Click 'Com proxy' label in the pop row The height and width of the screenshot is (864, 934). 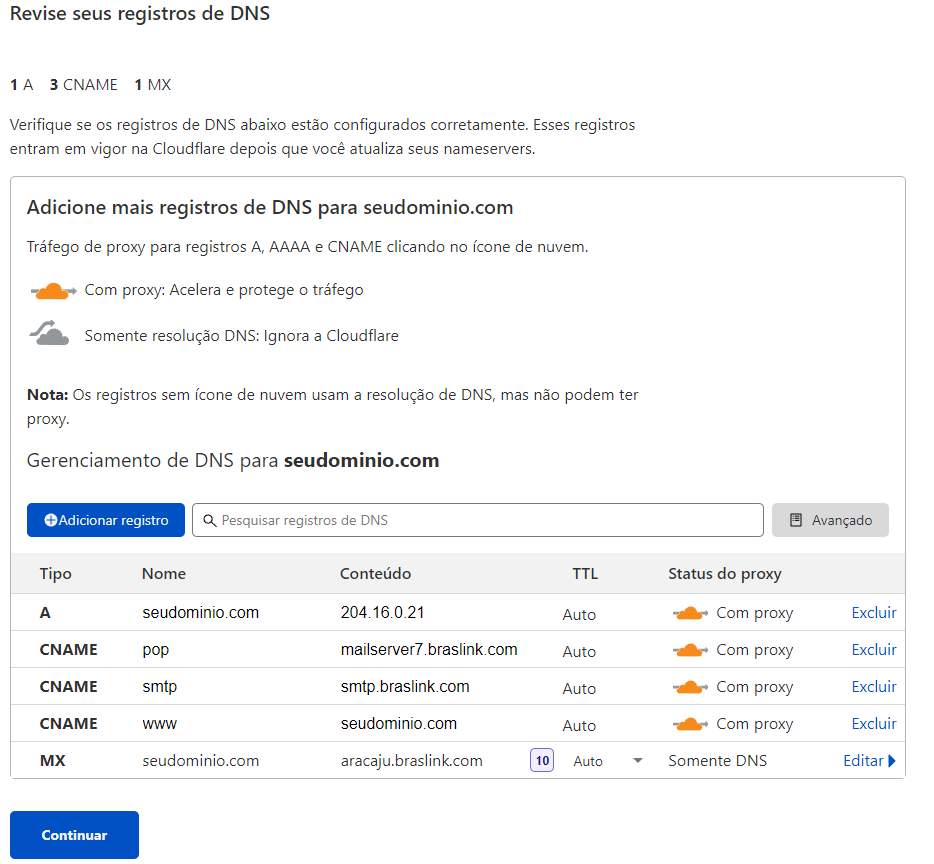[755, 650]
